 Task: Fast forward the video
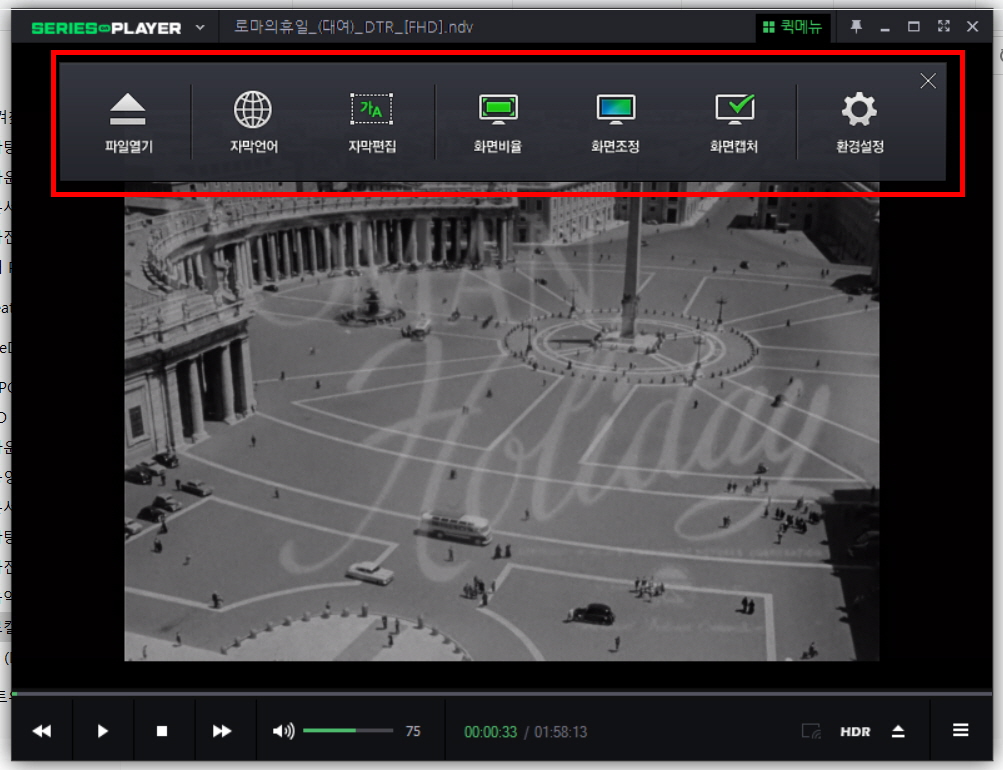(222, 731)
